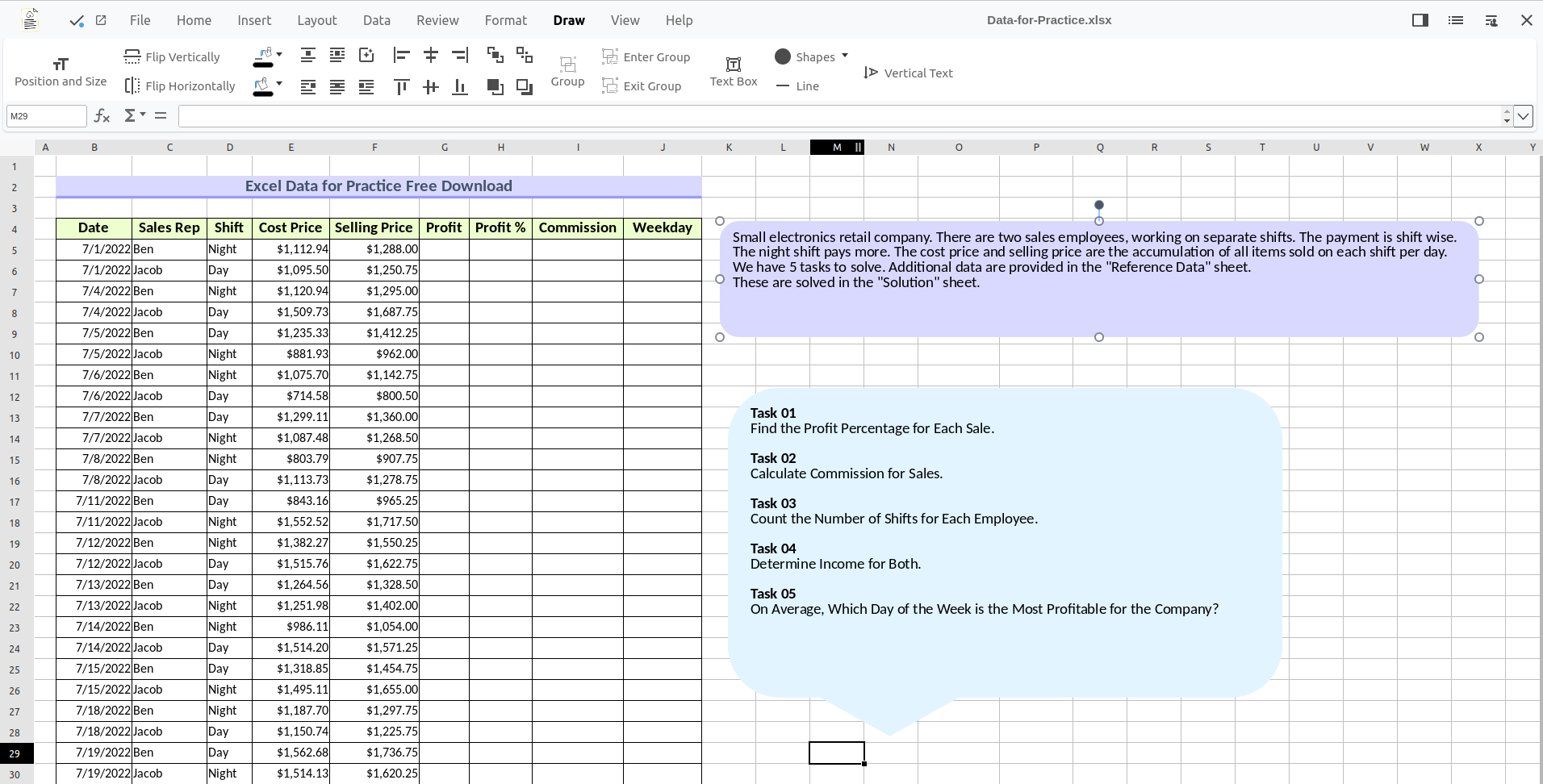
Task: Toggle the sidebar panel icon
Action: point(1420,20)
